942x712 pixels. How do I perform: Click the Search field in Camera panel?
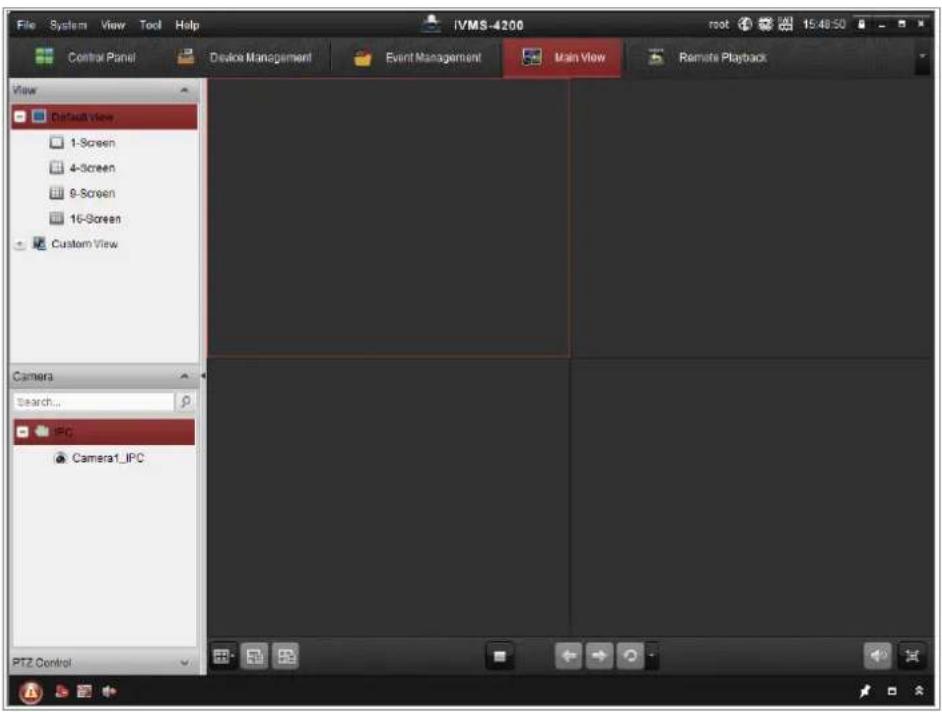tap(94, 401)
